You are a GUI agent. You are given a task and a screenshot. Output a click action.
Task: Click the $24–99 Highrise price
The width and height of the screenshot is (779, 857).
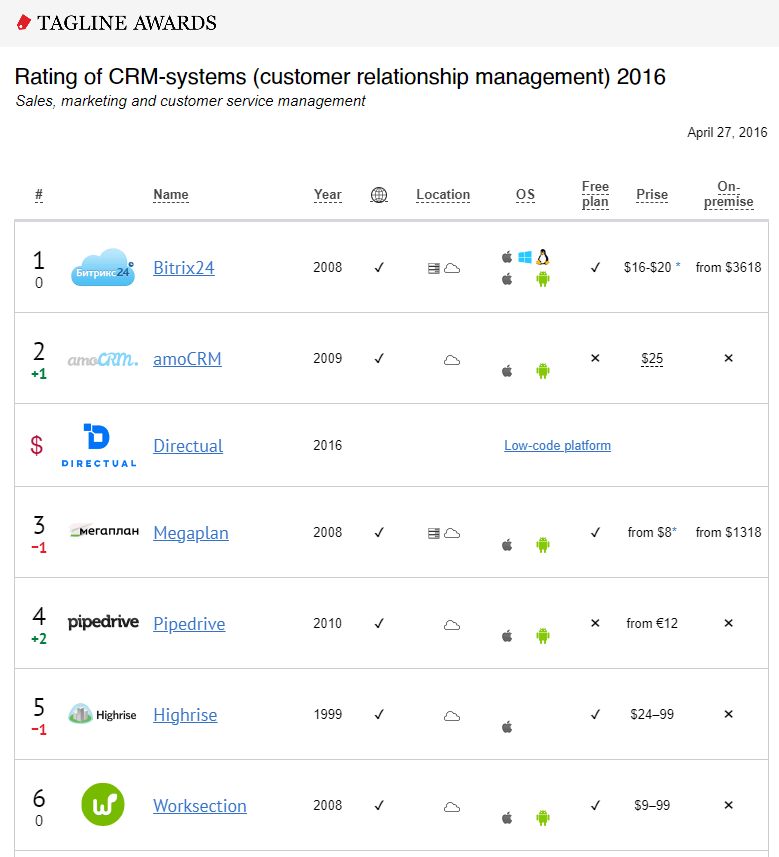tap(652, 714)
